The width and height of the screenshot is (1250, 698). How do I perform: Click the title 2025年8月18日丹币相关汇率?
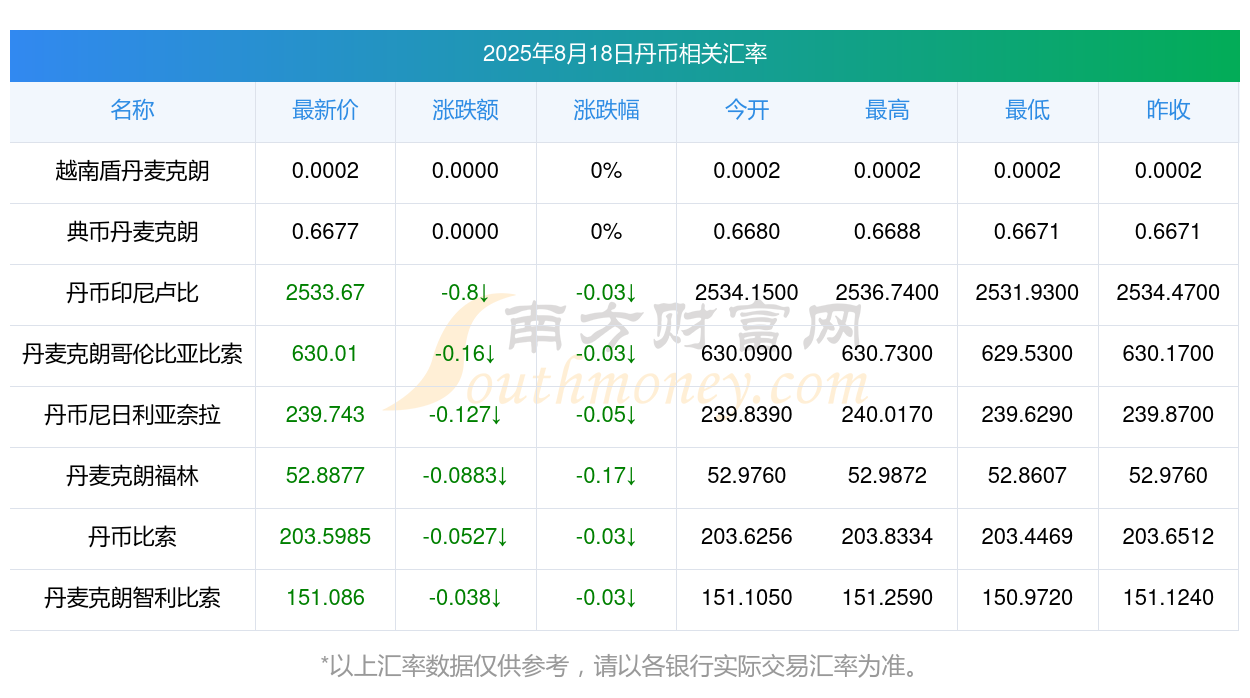click(x=625, y=54)
